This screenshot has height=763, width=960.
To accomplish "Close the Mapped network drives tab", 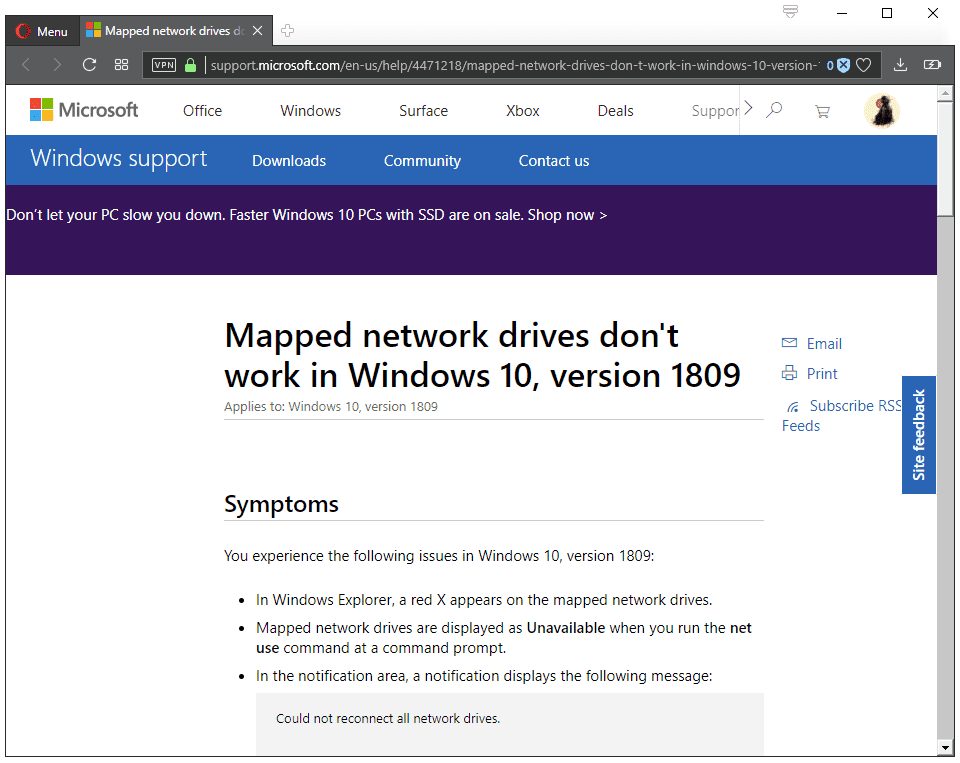I will pyautogui.click(x=258, y=31).
